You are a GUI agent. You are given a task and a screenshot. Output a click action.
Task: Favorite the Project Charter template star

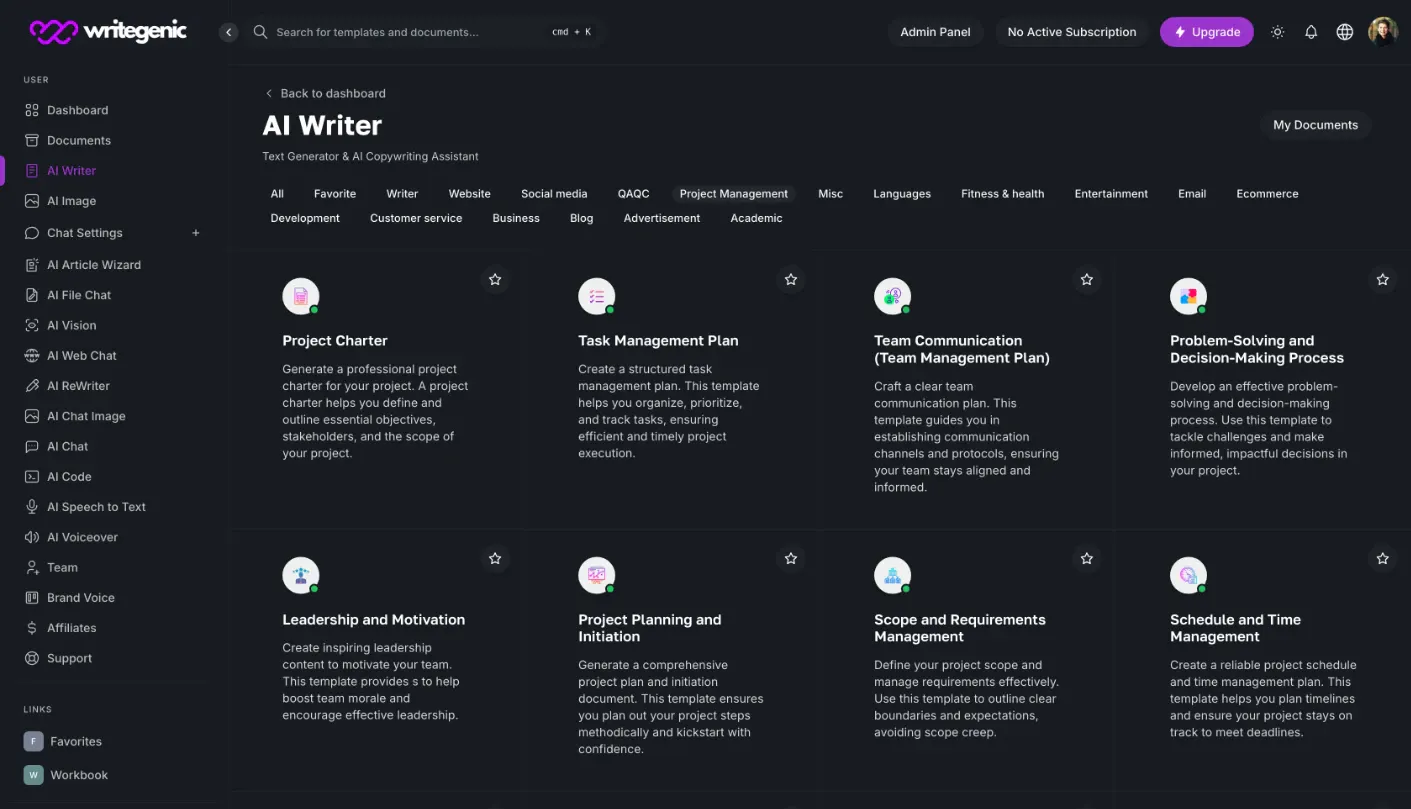pyautogui.click(x=495, y=280)
